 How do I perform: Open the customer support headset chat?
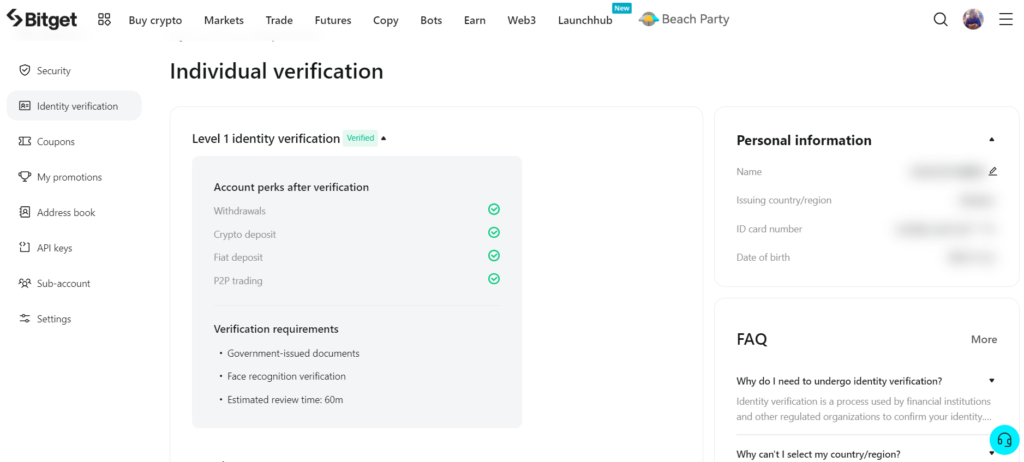(x=1004, y=440)
